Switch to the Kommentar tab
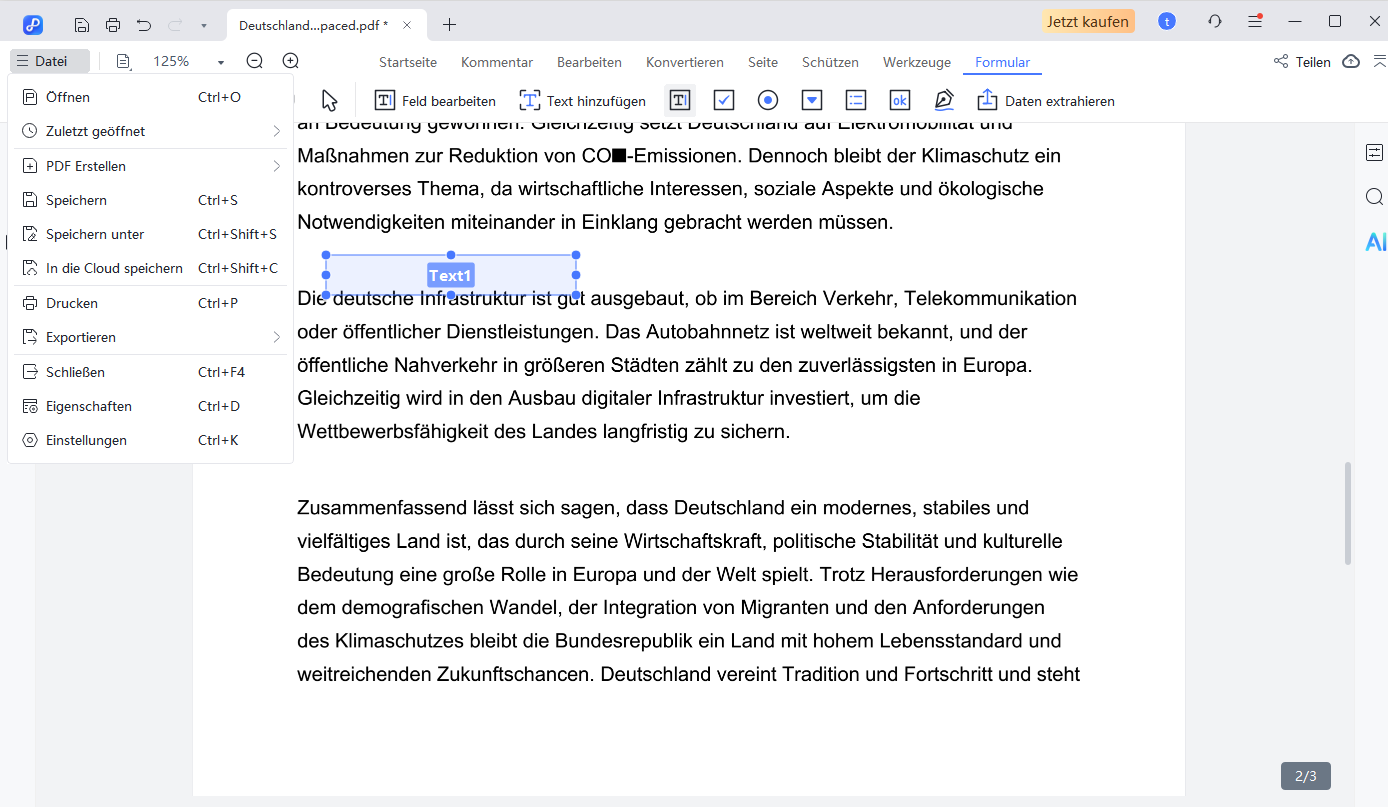 (x=497, y=62)
